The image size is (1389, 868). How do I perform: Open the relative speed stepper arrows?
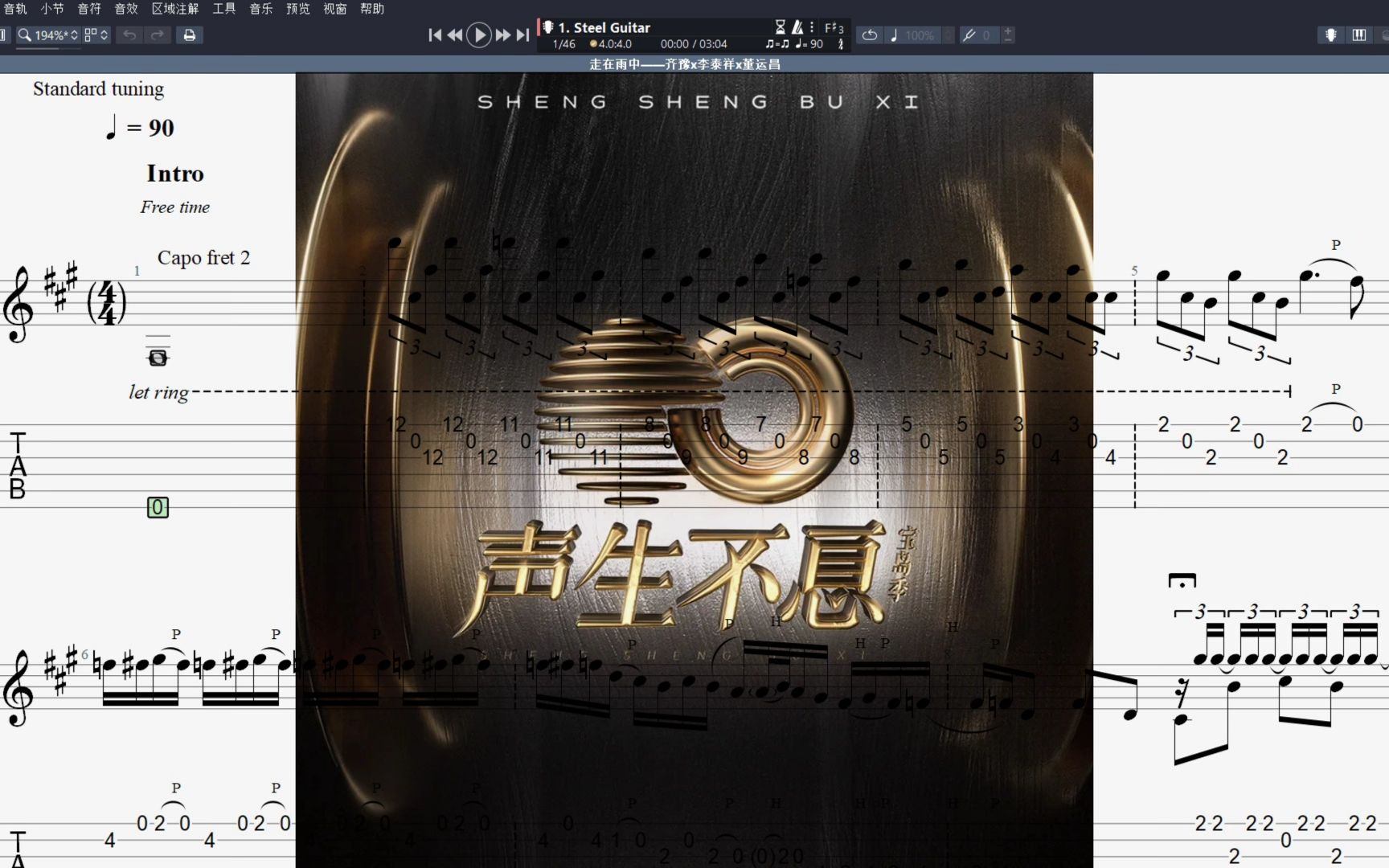949,35
